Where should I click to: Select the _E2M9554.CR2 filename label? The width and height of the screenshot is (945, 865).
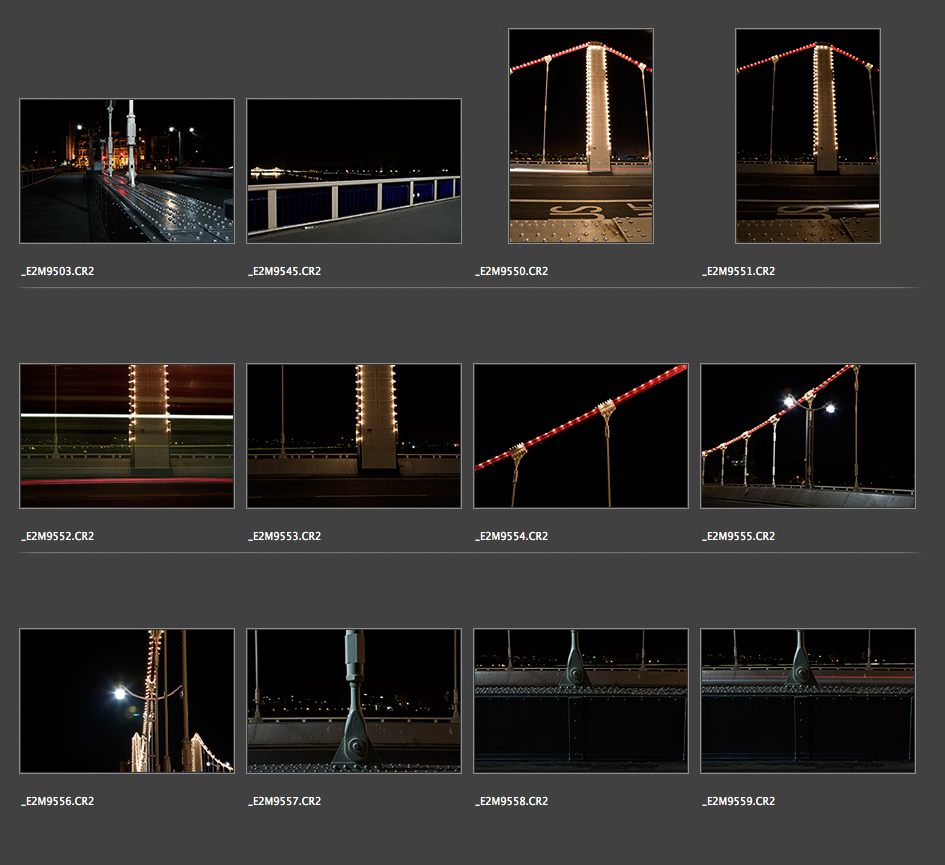point(512,536)
